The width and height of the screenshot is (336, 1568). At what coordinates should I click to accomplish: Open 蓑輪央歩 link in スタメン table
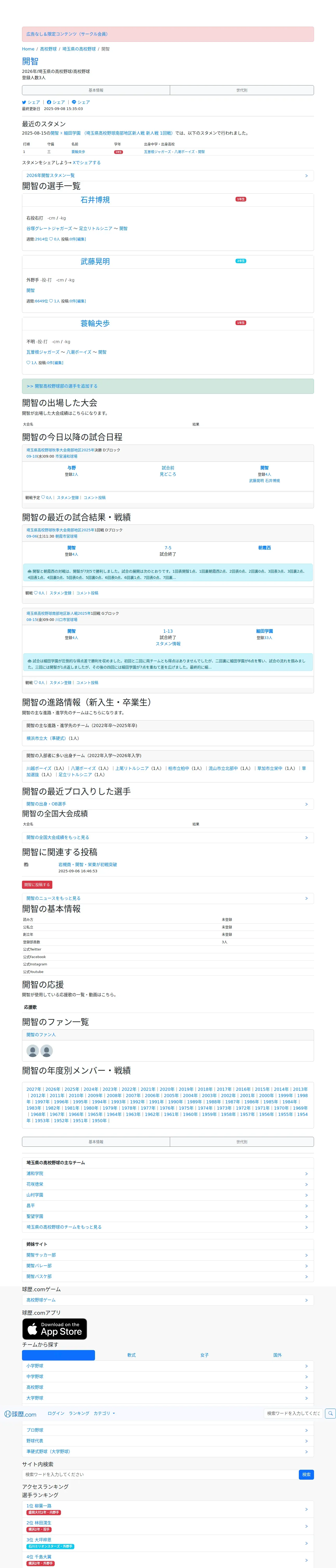pyautogui.click(x=78, y=152)
